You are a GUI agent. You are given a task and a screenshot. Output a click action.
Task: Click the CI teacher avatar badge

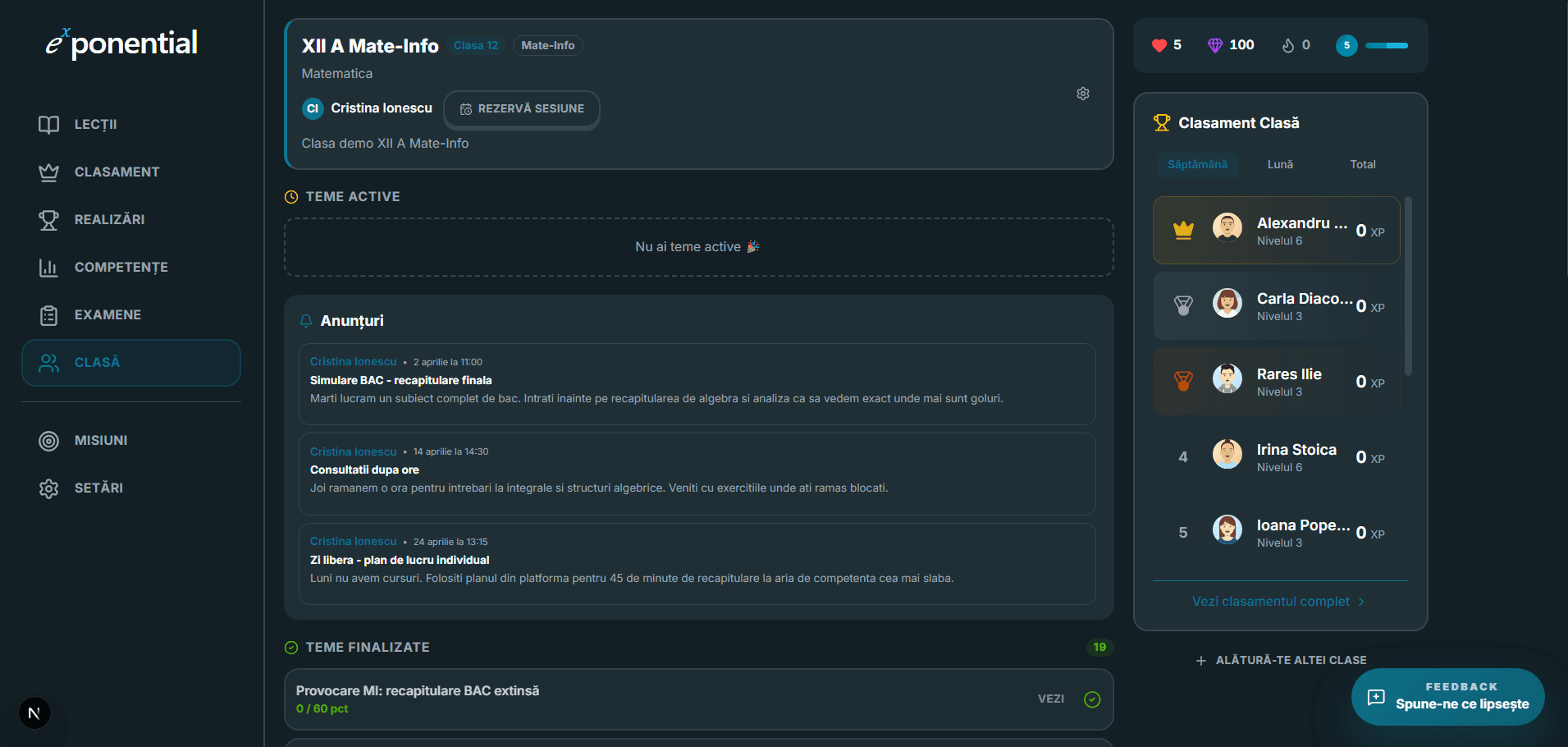[313, 108]
